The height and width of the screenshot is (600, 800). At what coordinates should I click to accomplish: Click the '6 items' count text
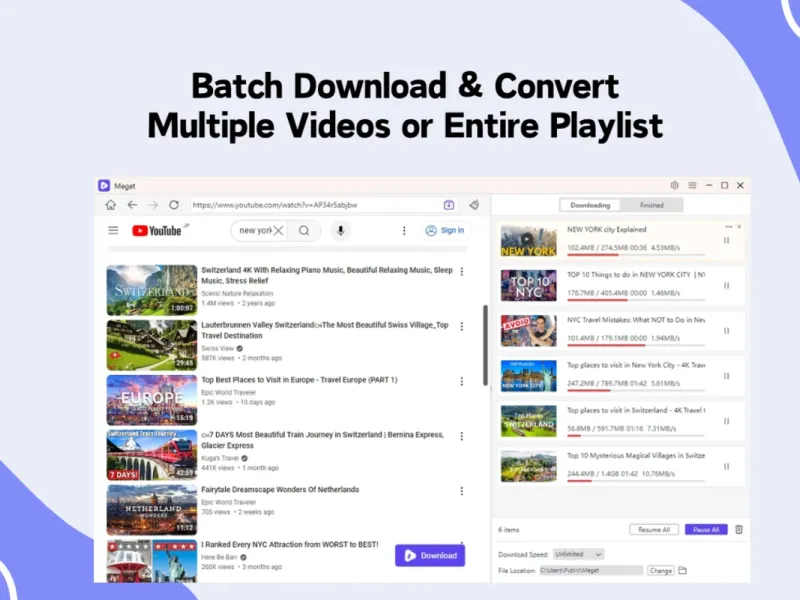[x=508, y=530]
